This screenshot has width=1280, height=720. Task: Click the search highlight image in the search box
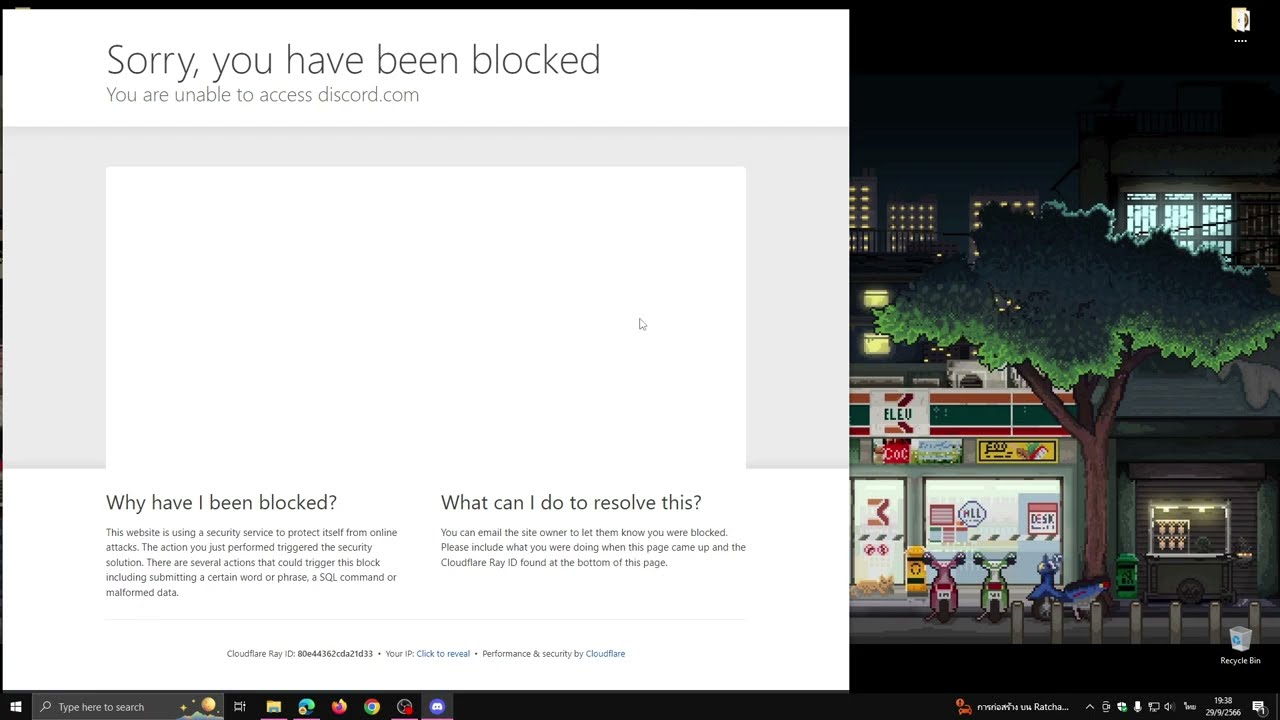(199, 706)
